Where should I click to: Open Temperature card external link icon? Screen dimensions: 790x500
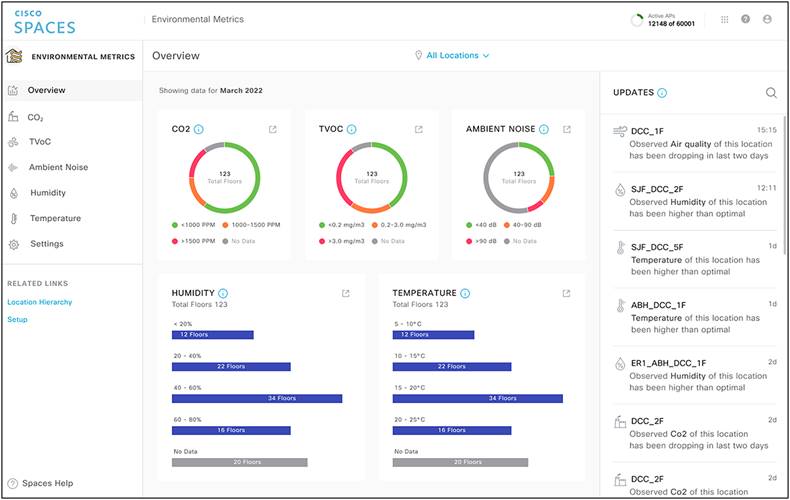[566, 293]
